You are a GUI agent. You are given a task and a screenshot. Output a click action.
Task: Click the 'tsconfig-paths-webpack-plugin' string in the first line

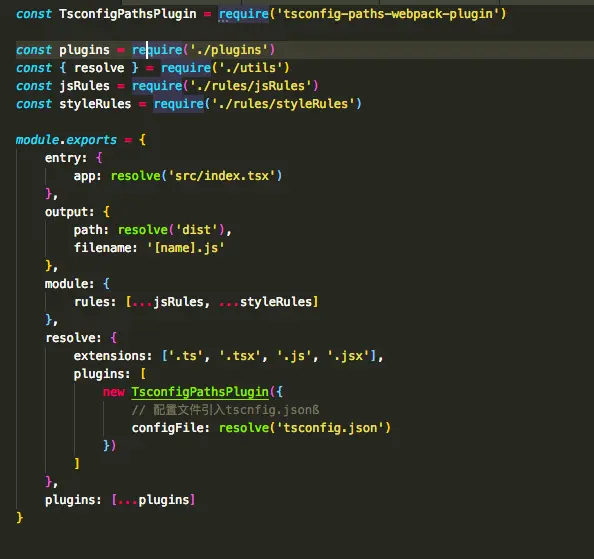coord(388,14)
